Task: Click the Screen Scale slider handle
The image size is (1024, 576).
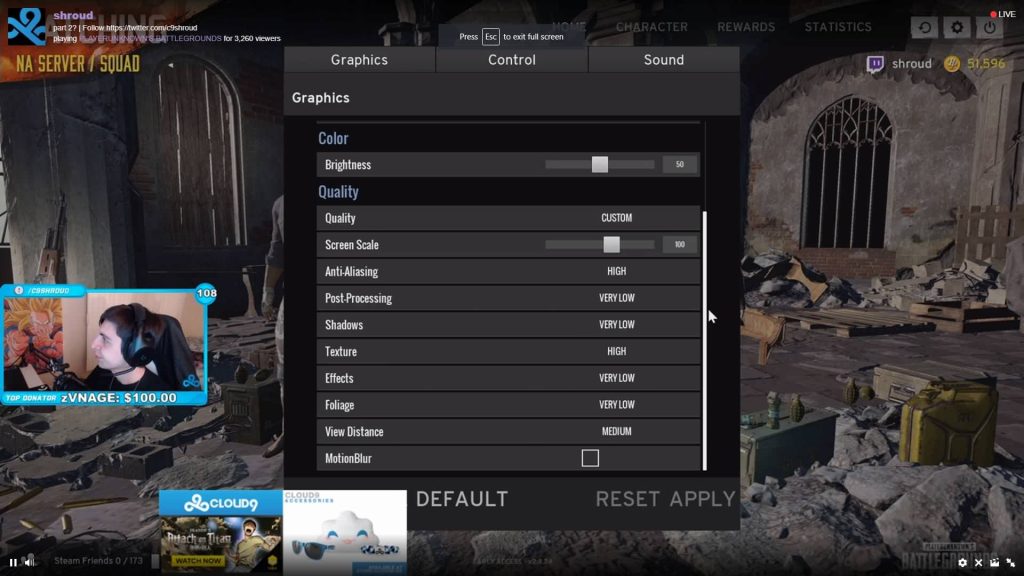Action: [x=611, y=244]
